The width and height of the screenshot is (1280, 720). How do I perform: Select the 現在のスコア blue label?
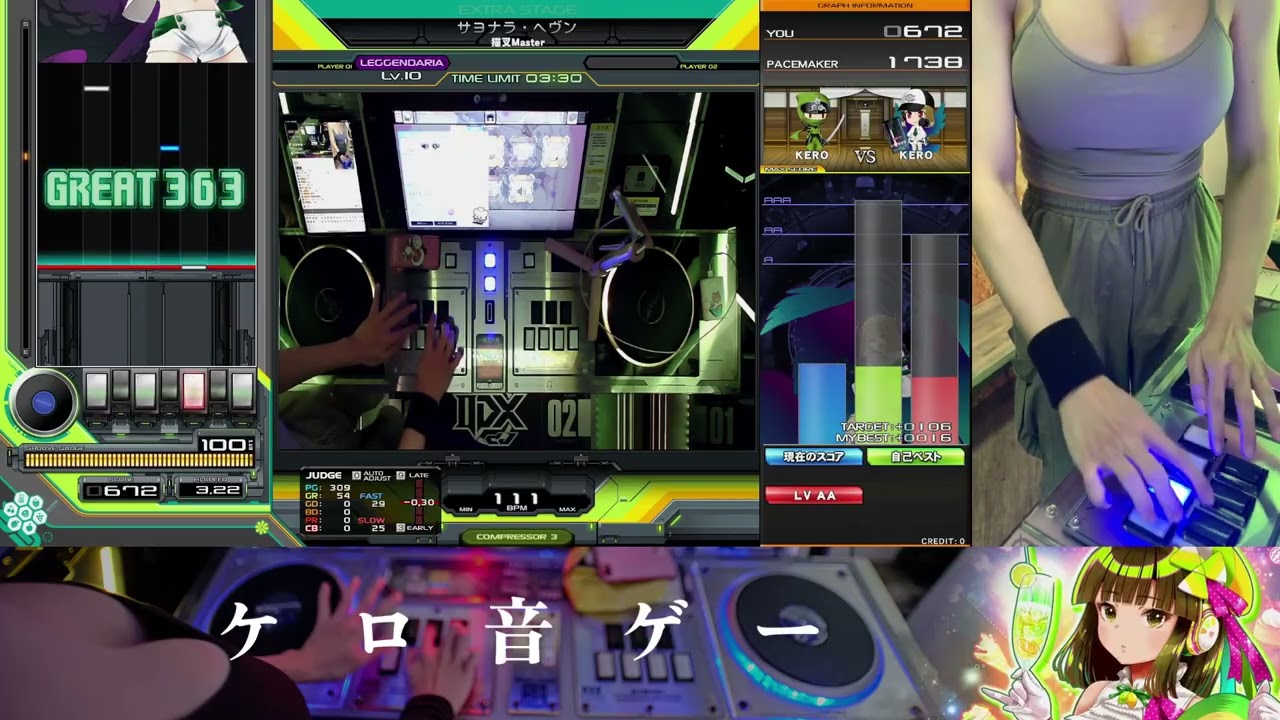click(x=813, y=457)
